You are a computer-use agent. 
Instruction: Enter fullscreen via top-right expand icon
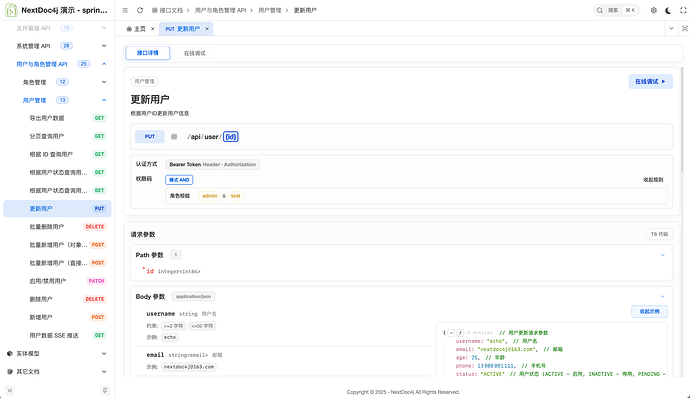coord(683,10)
